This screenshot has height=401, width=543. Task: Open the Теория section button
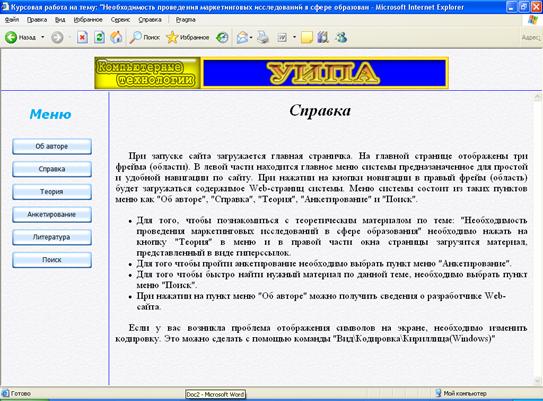click(x=52, y=192)
